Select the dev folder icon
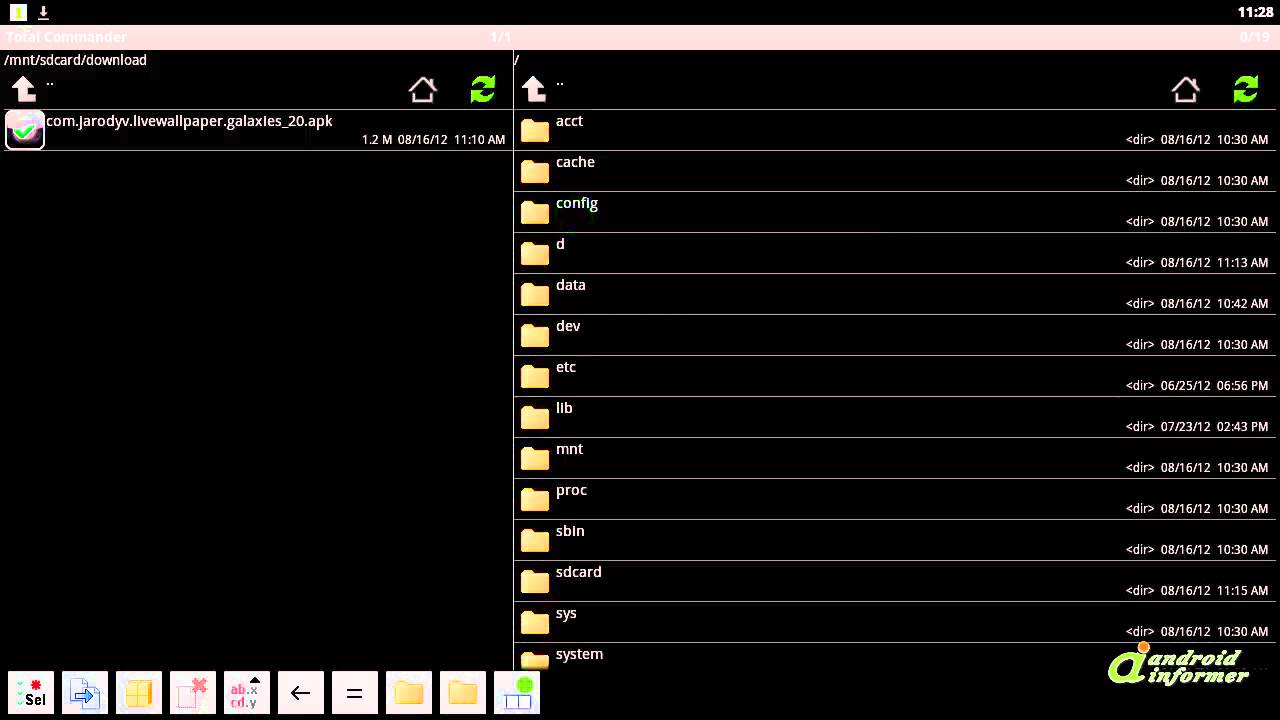Image resolution: width=1280 pixels, height=720 pixels. click(x=535, y=336)
